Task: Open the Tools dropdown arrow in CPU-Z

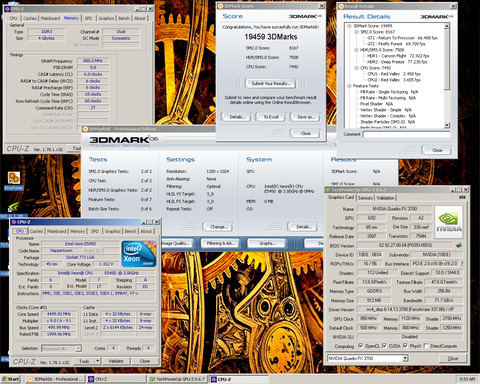Action: [x=97, y=361]
